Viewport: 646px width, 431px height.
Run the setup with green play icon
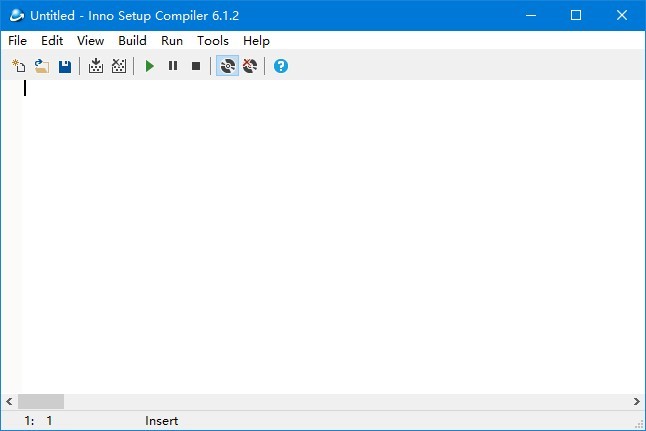point(150,66)
